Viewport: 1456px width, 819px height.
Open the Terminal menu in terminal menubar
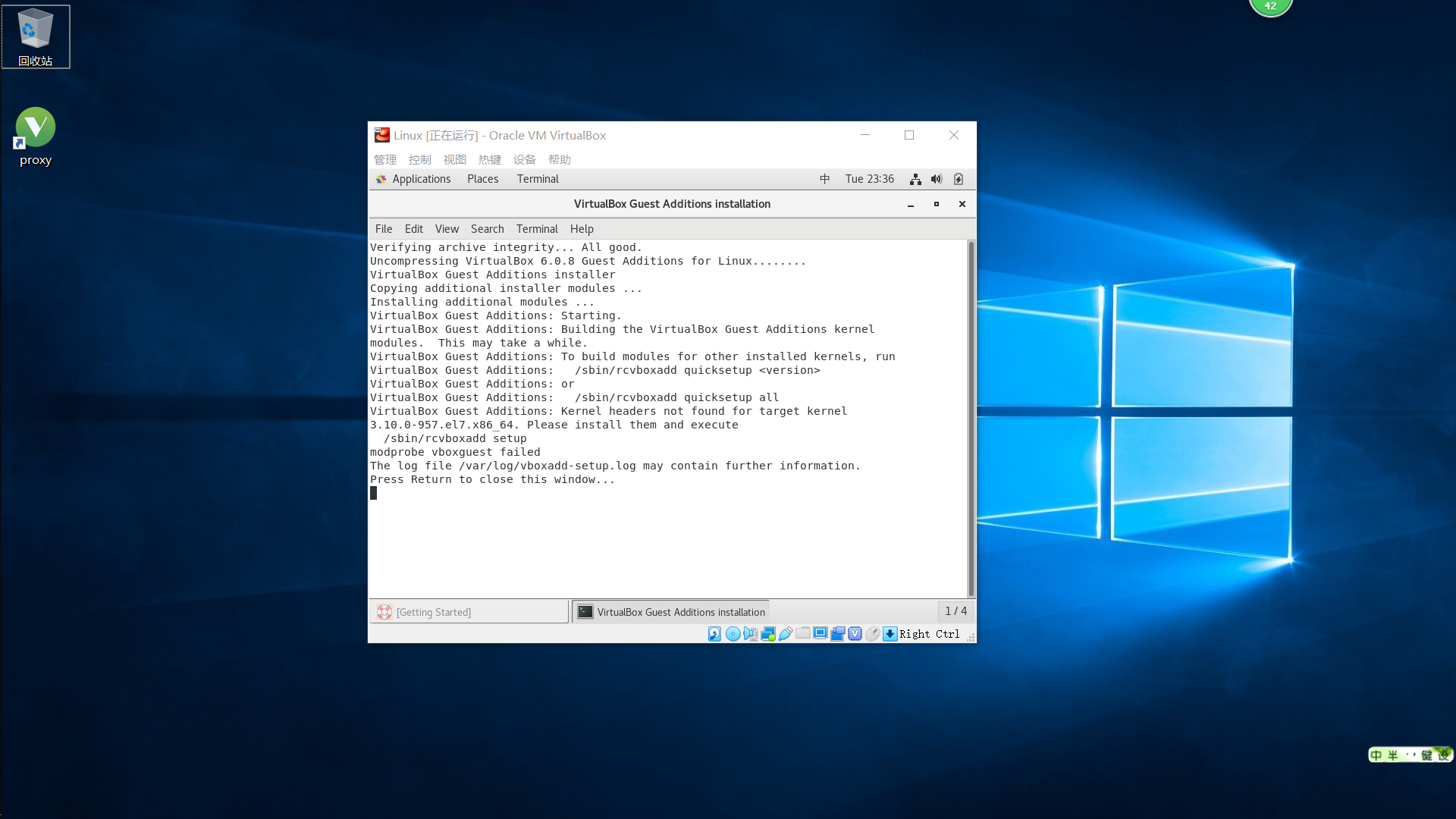[x=537, y=229]
